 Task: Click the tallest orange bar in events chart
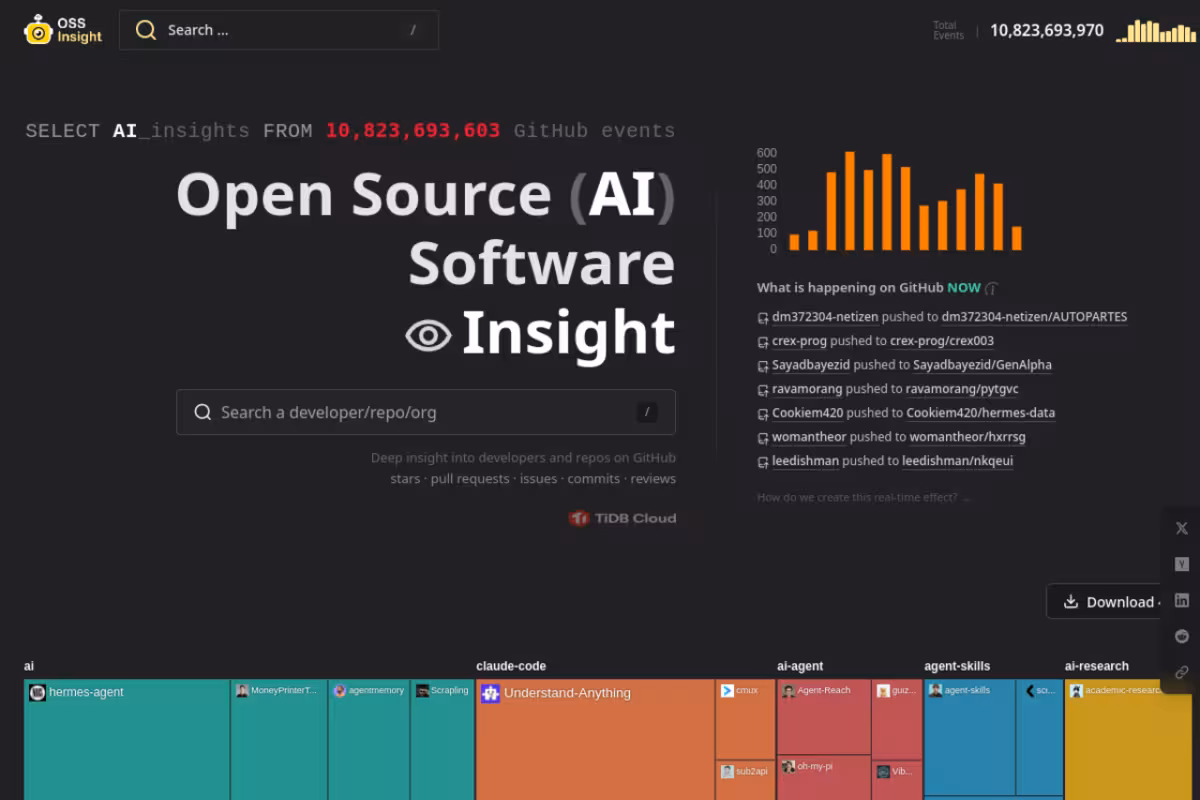[x=850, y=201]
